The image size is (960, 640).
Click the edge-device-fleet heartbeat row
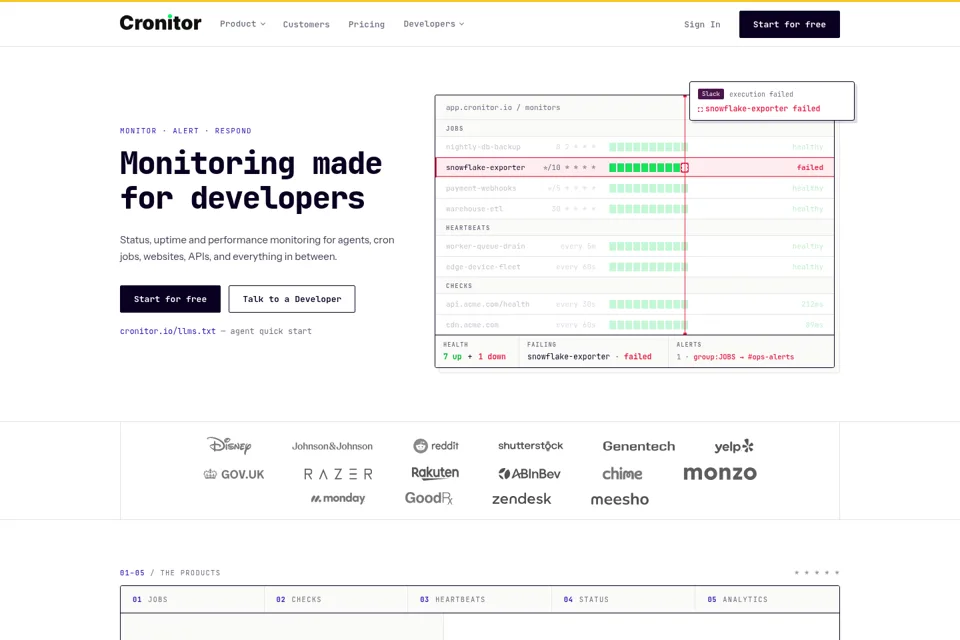tap(635, 267)
